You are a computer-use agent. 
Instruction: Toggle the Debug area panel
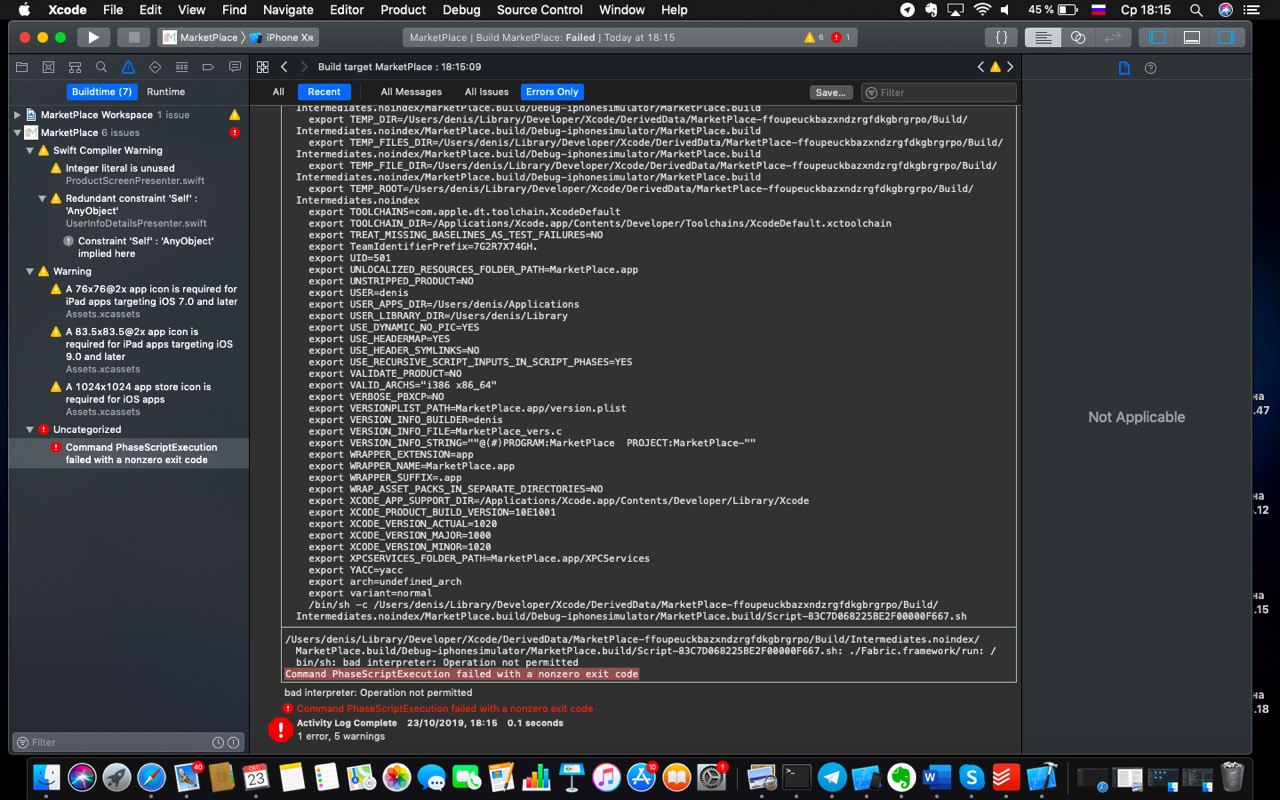pyautogui.click(x=1192, y=37)
